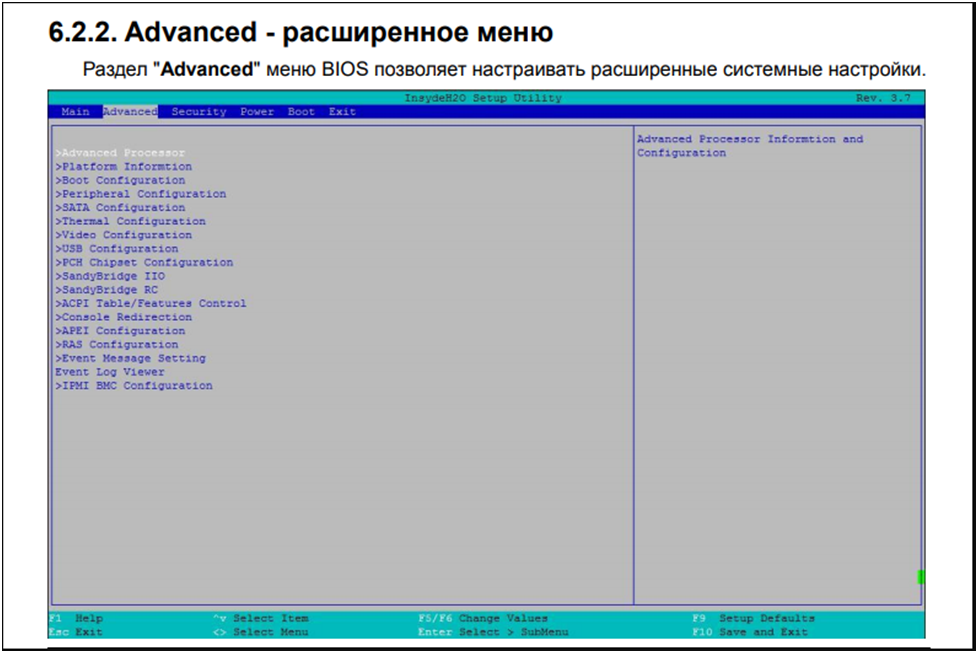This screenshot has height=653, width=978.
Task: Click the Advanced Processor help description text
Action: [x=750, y=146]
